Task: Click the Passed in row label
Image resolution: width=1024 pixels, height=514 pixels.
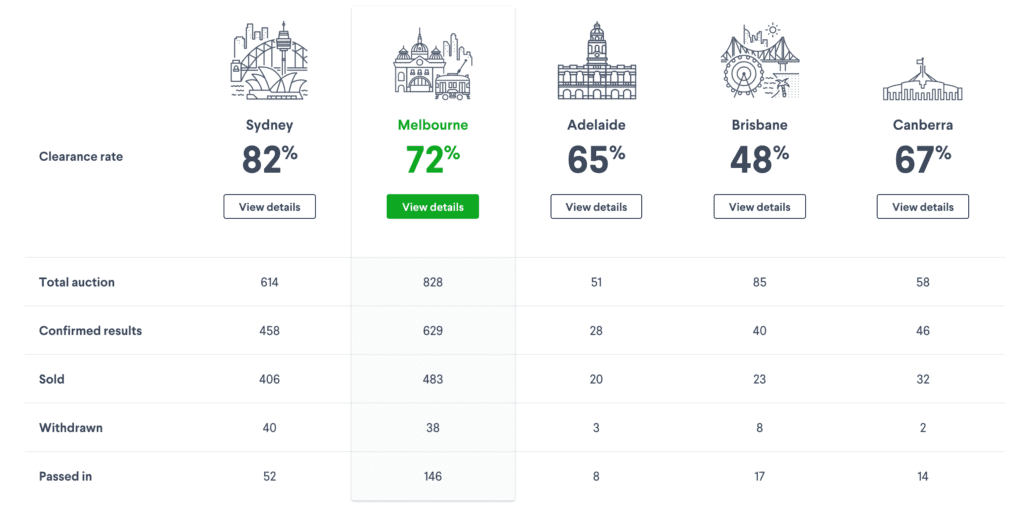Action: click(x=65, y=476)
